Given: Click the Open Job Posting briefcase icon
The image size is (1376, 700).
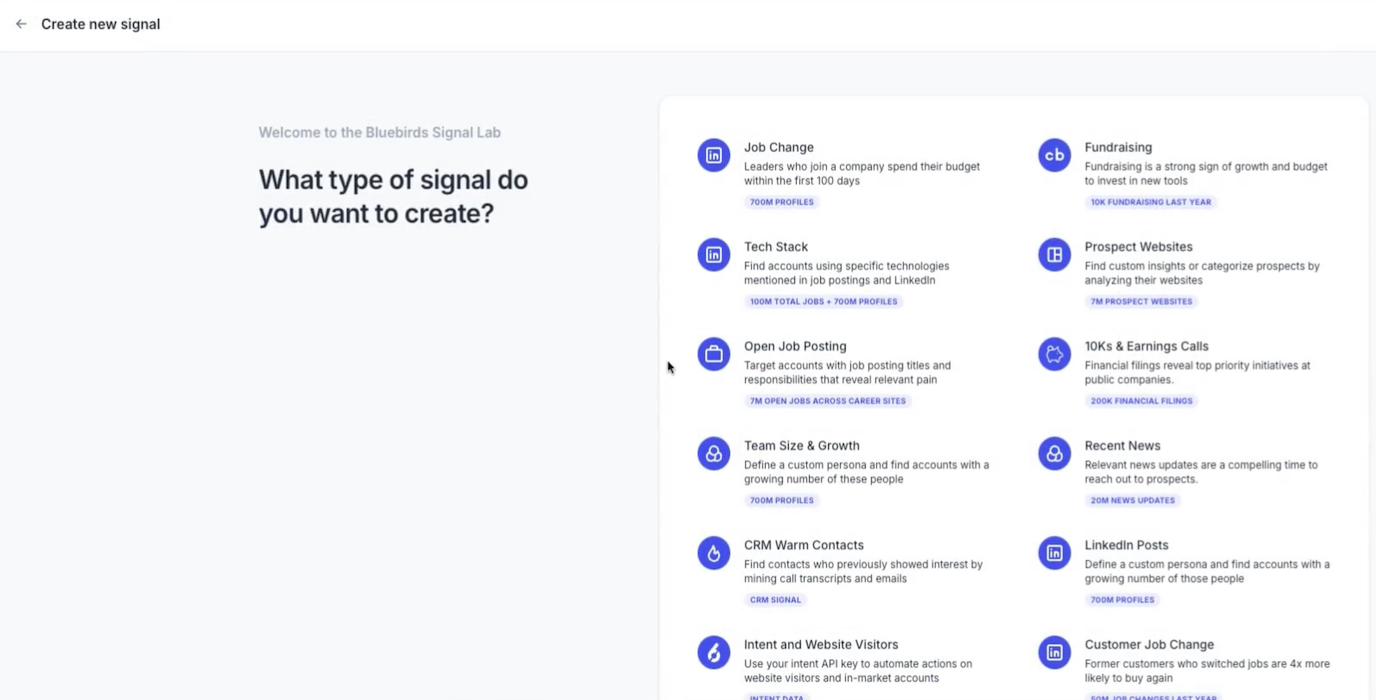Looking at the screenshot, I should coord(714,354).
